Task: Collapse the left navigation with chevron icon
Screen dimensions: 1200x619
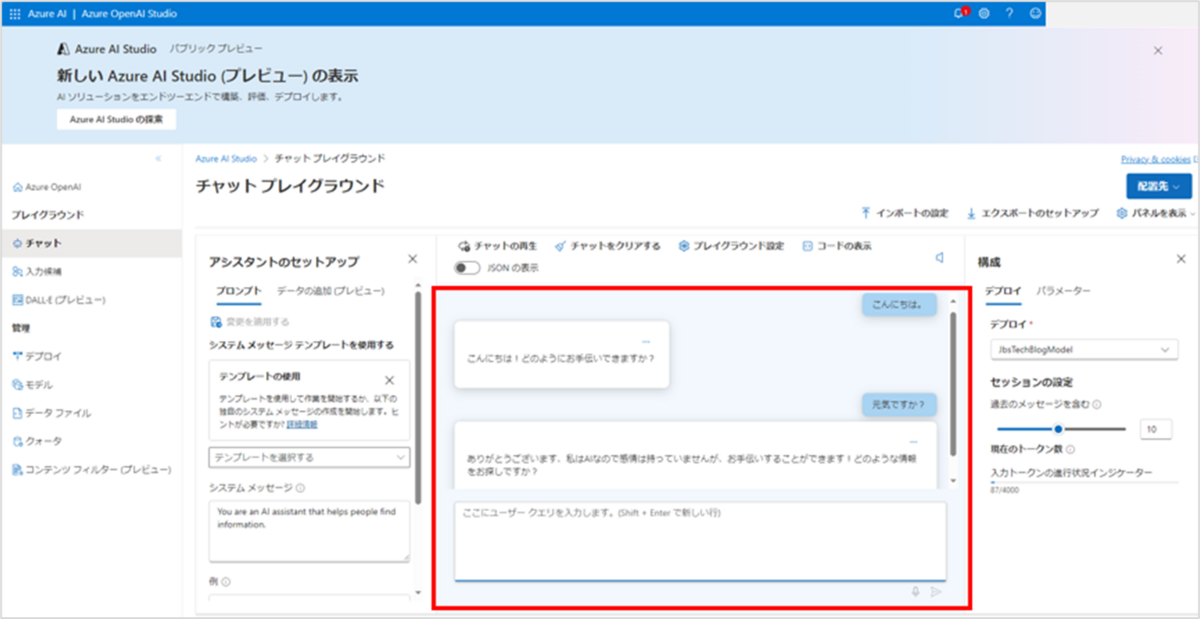Action: click(x=158, y=159)
